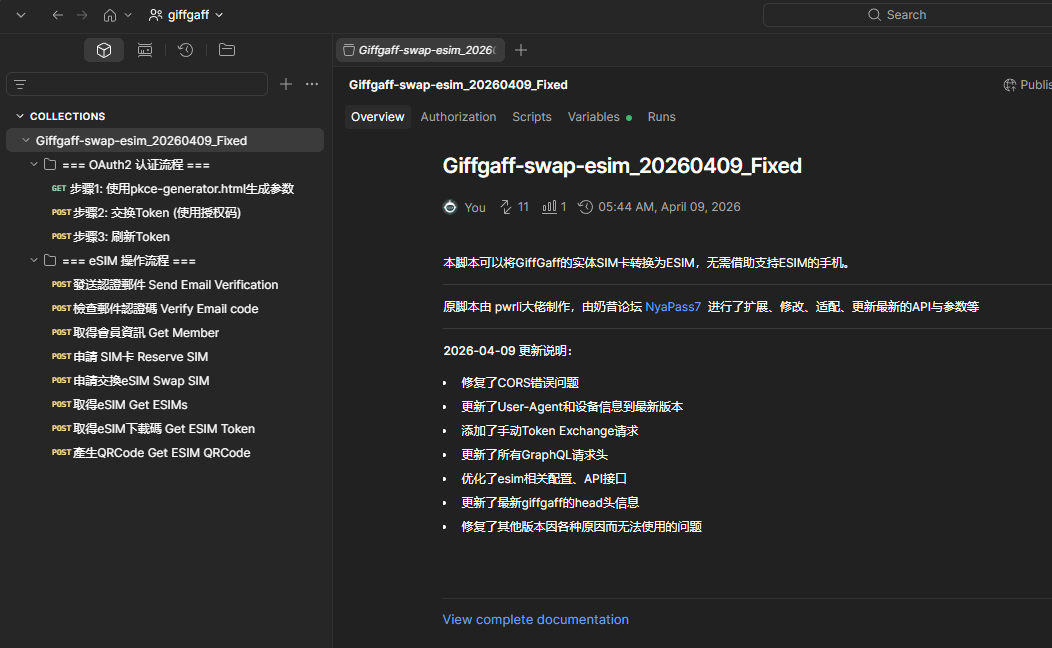Collapse the OAuth2 认证流程 folder

[x=34, y=164]
